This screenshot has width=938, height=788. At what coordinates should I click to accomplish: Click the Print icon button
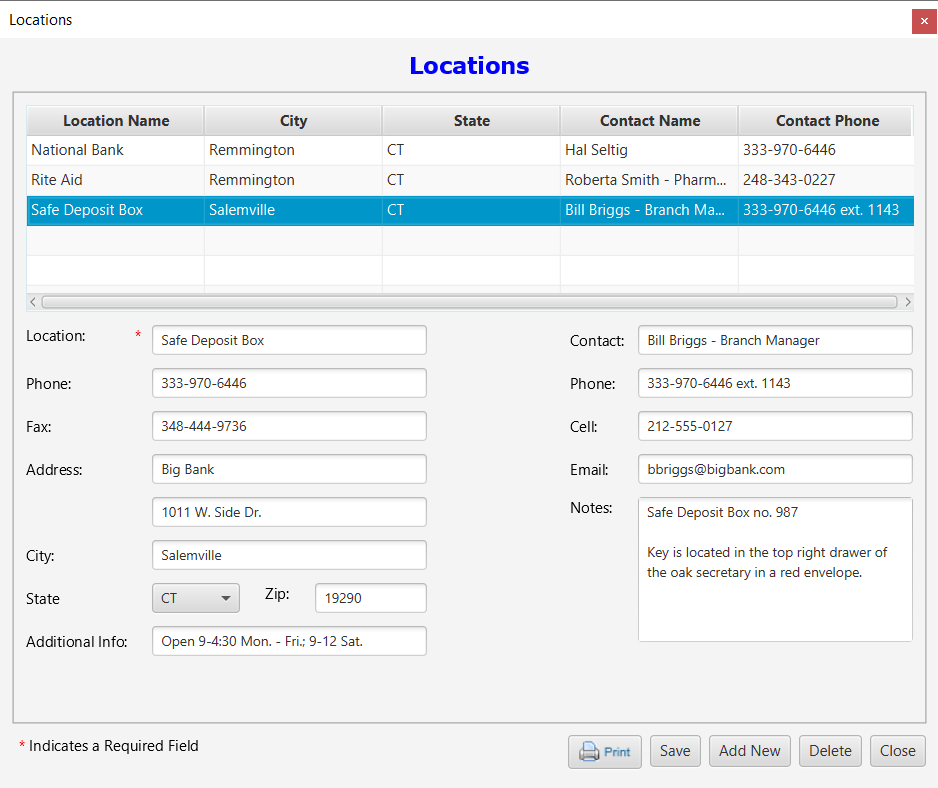[x=604, y=751]
